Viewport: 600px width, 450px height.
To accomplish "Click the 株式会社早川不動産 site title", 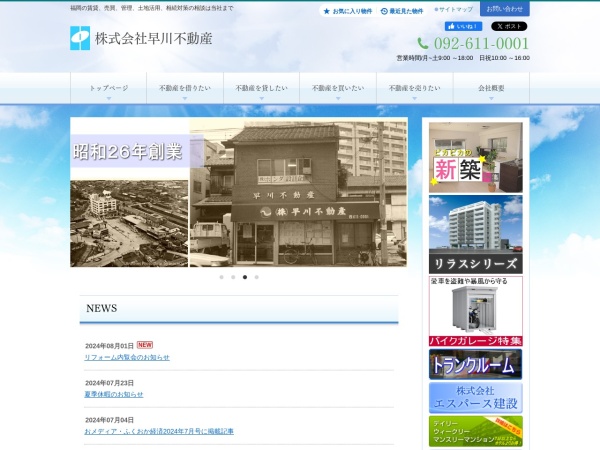I will [x=153, y=38].
